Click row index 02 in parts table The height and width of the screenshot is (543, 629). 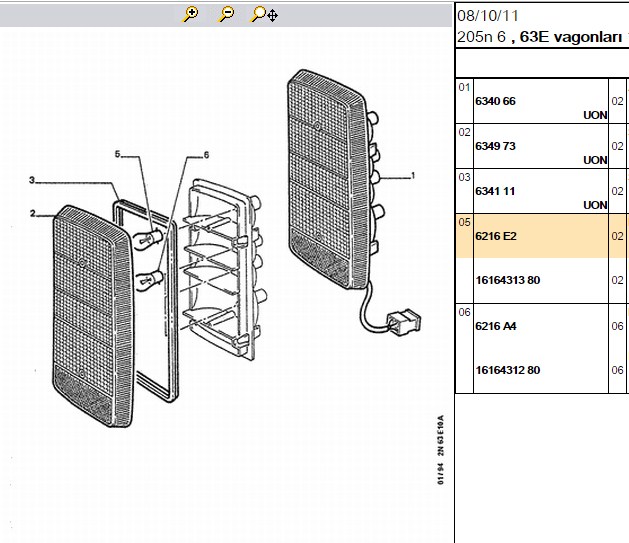(x=464, y=132)
